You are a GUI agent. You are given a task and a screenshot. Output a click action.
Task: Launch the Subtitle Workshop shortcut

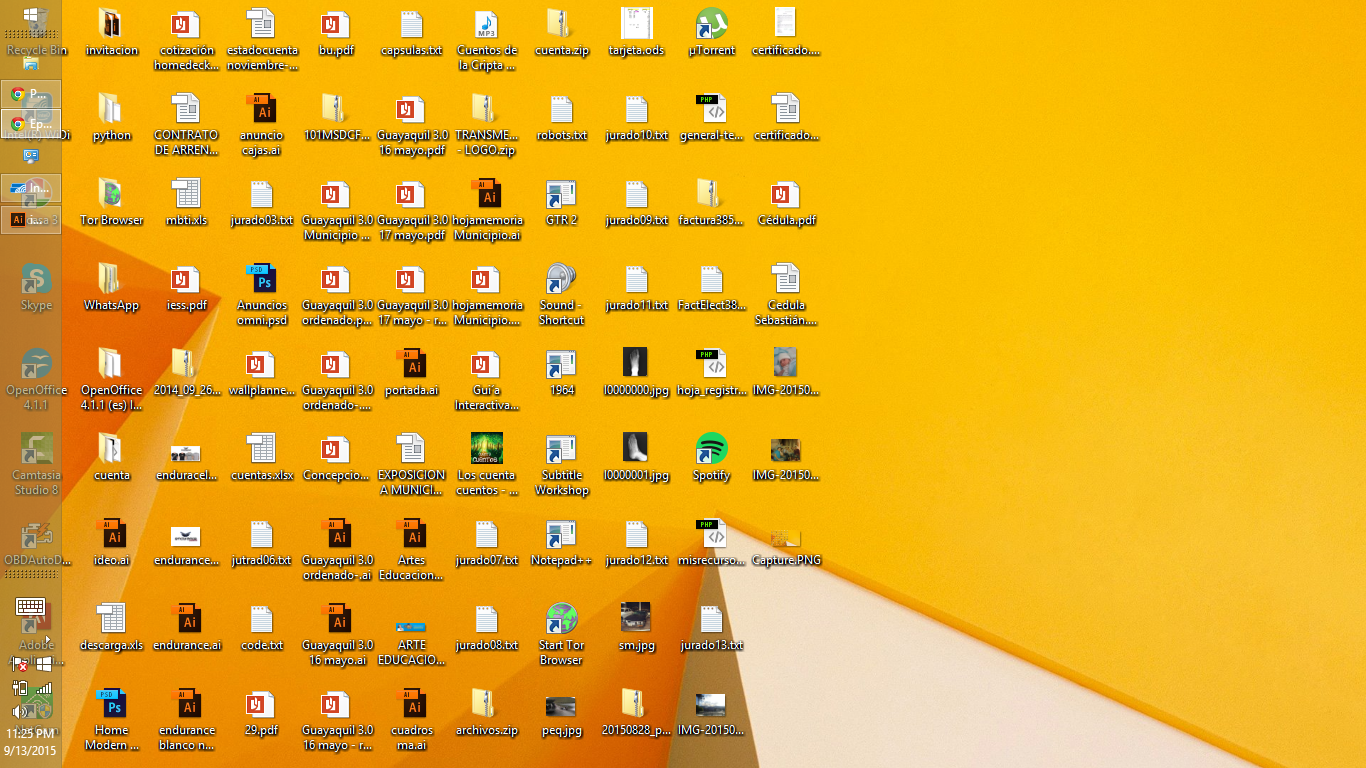point(561,464)
